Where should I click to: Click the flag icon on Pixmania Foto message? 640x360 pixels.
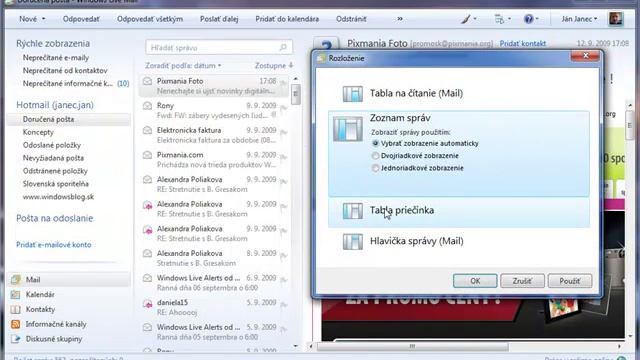283,84
